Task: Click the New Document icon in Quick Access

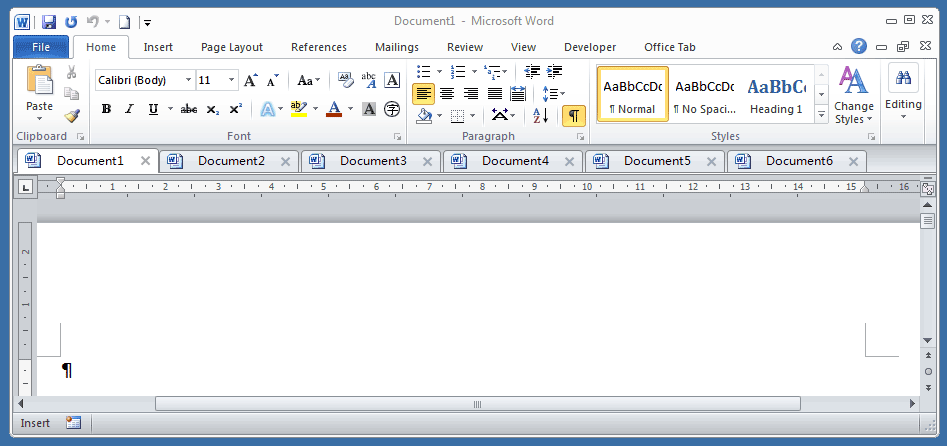Action: click(x=124, y=22)
